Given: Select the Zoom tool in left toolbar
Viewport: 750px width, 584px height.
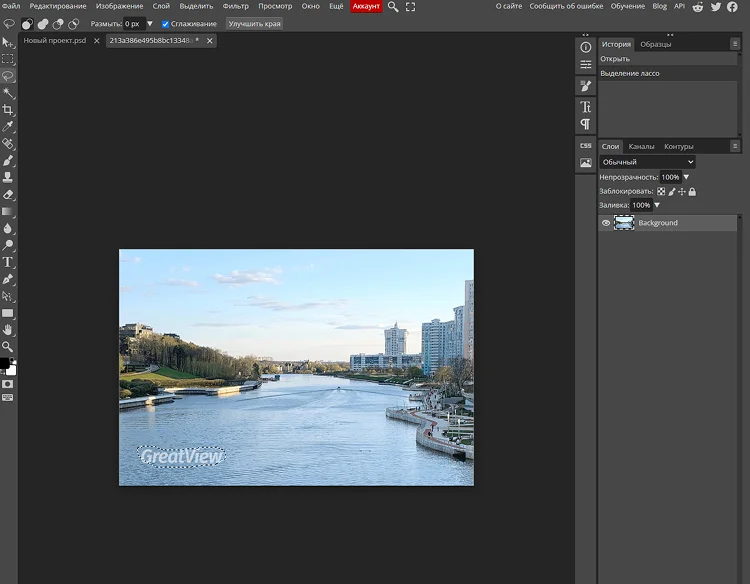Looking at the screenshot, I should click(x=8, y=347).
